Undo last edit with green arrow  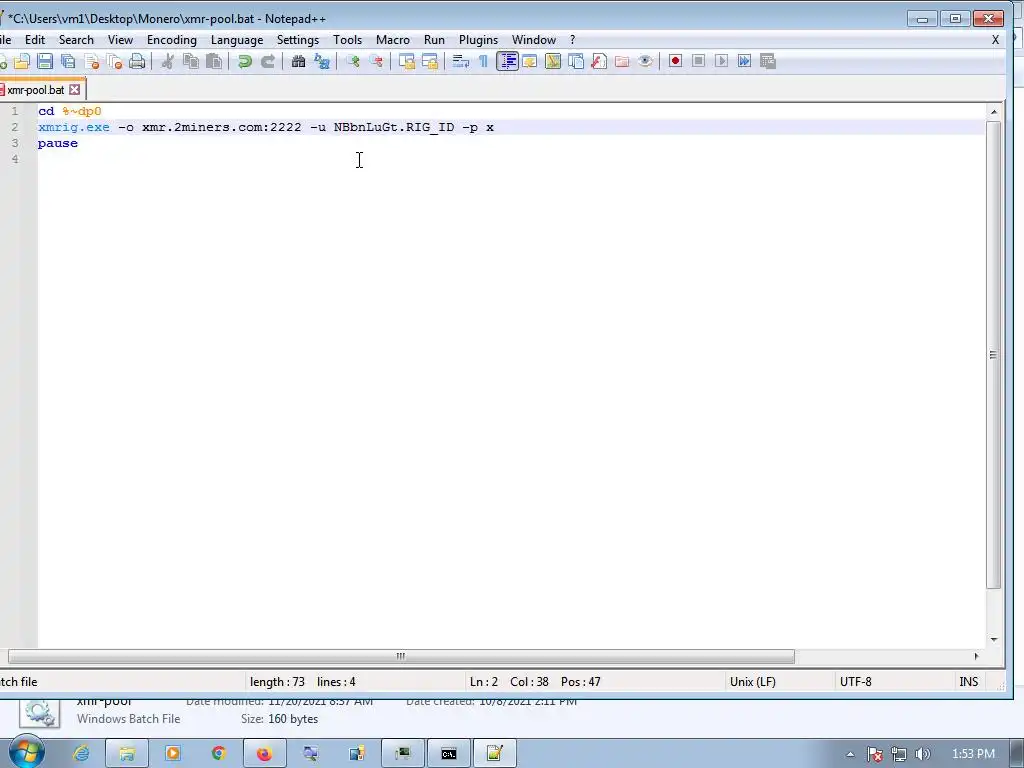[244, 61]
